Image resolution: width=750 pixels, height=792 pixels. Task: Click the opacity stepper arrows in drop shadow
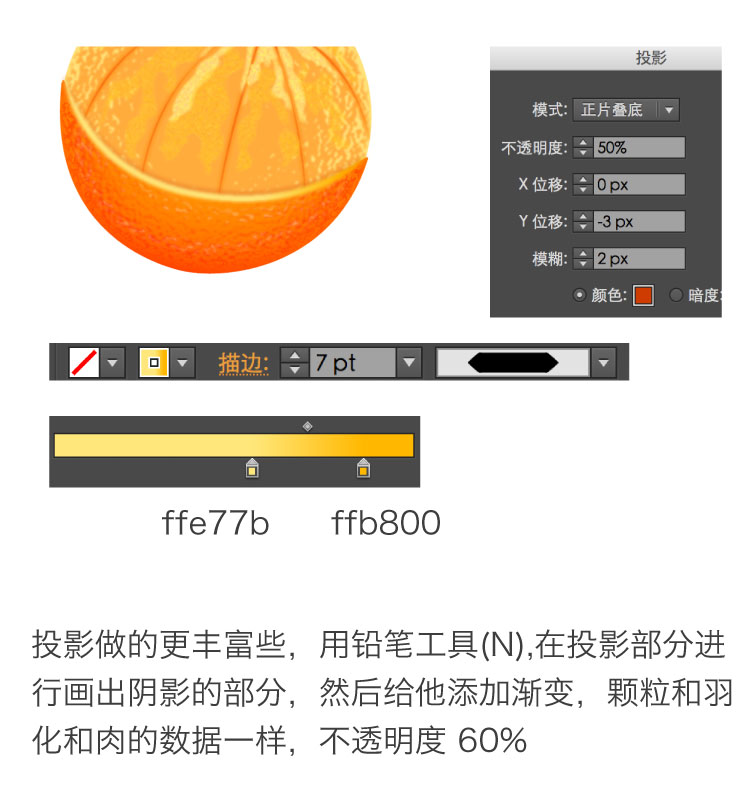pos(583,147)
